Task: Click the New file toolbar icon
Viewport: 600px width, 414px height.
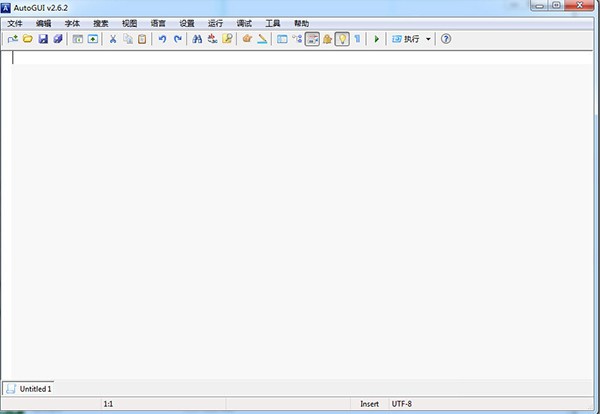Action: [12, 39]
